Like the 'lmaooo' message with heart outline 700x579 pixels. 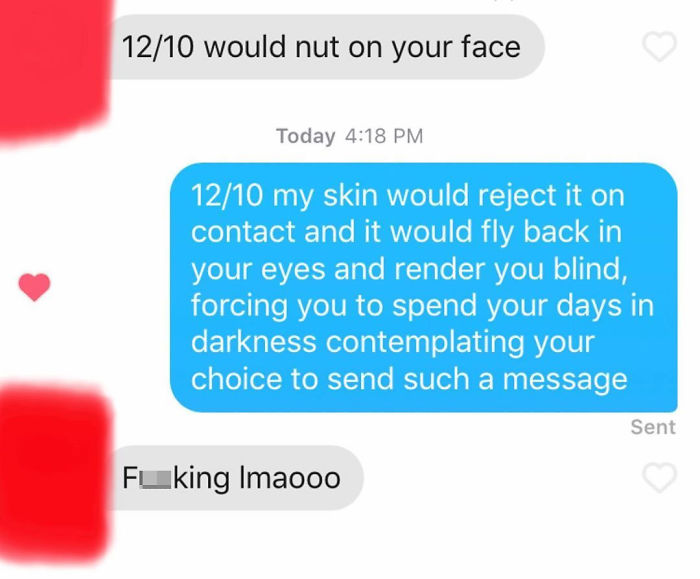659,478
